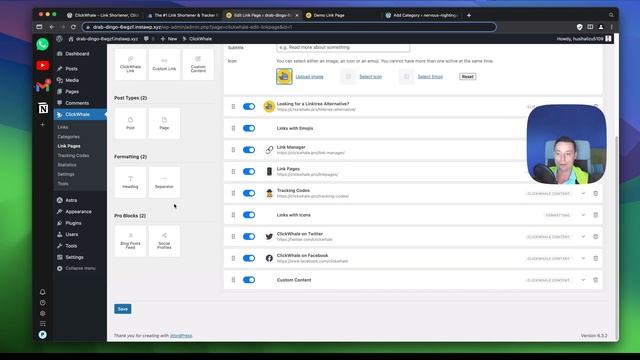This screenshot has width=640, height=360.
Task: Focus the Subtitle input field
Action: coord(343,47)
